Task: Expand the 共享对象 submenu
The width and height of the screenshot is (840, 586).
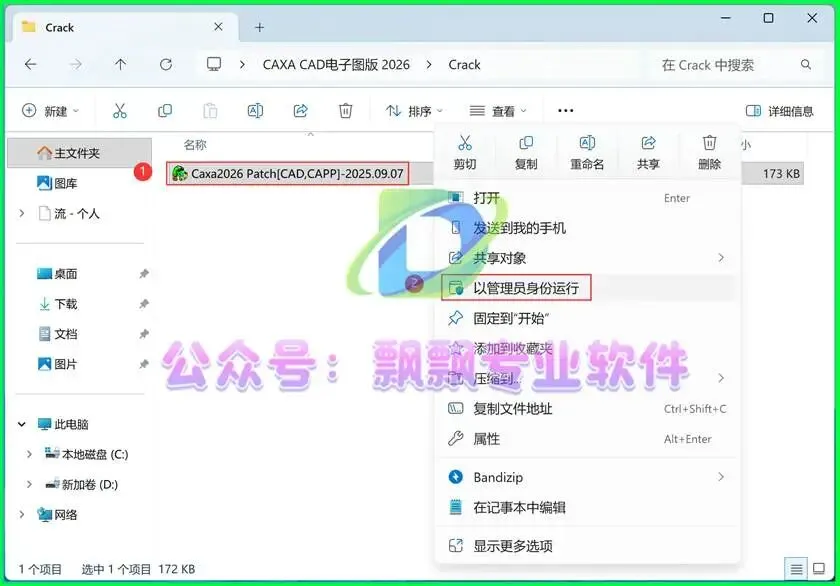Action: (x=721, y=258)
